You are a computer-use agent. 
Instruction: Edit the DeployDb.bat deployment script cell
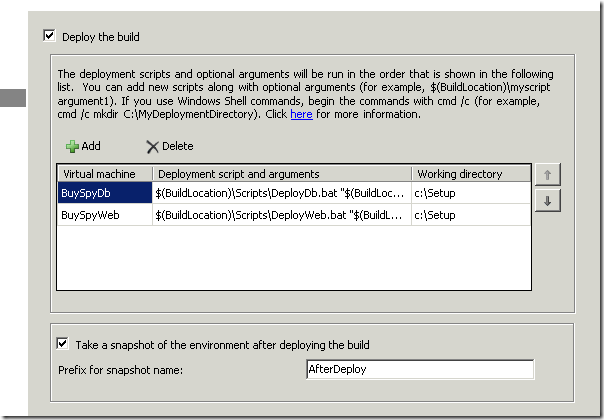282,193
